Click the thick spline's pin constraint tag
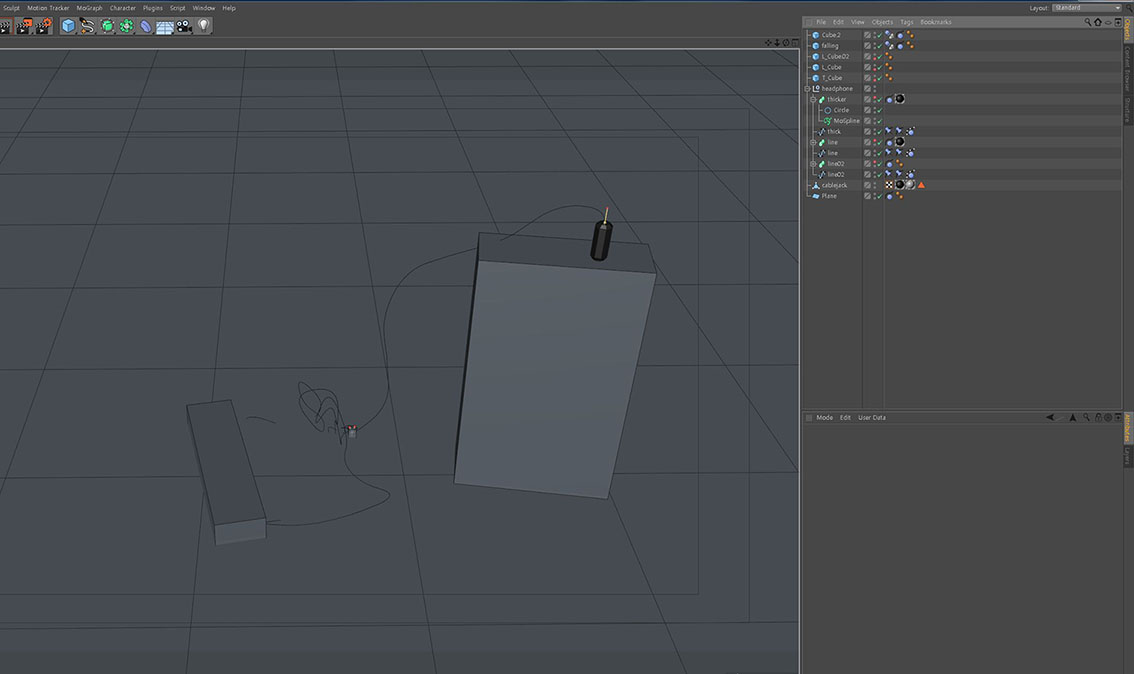This screenshot has height=674, width=1134. (889, 132)
